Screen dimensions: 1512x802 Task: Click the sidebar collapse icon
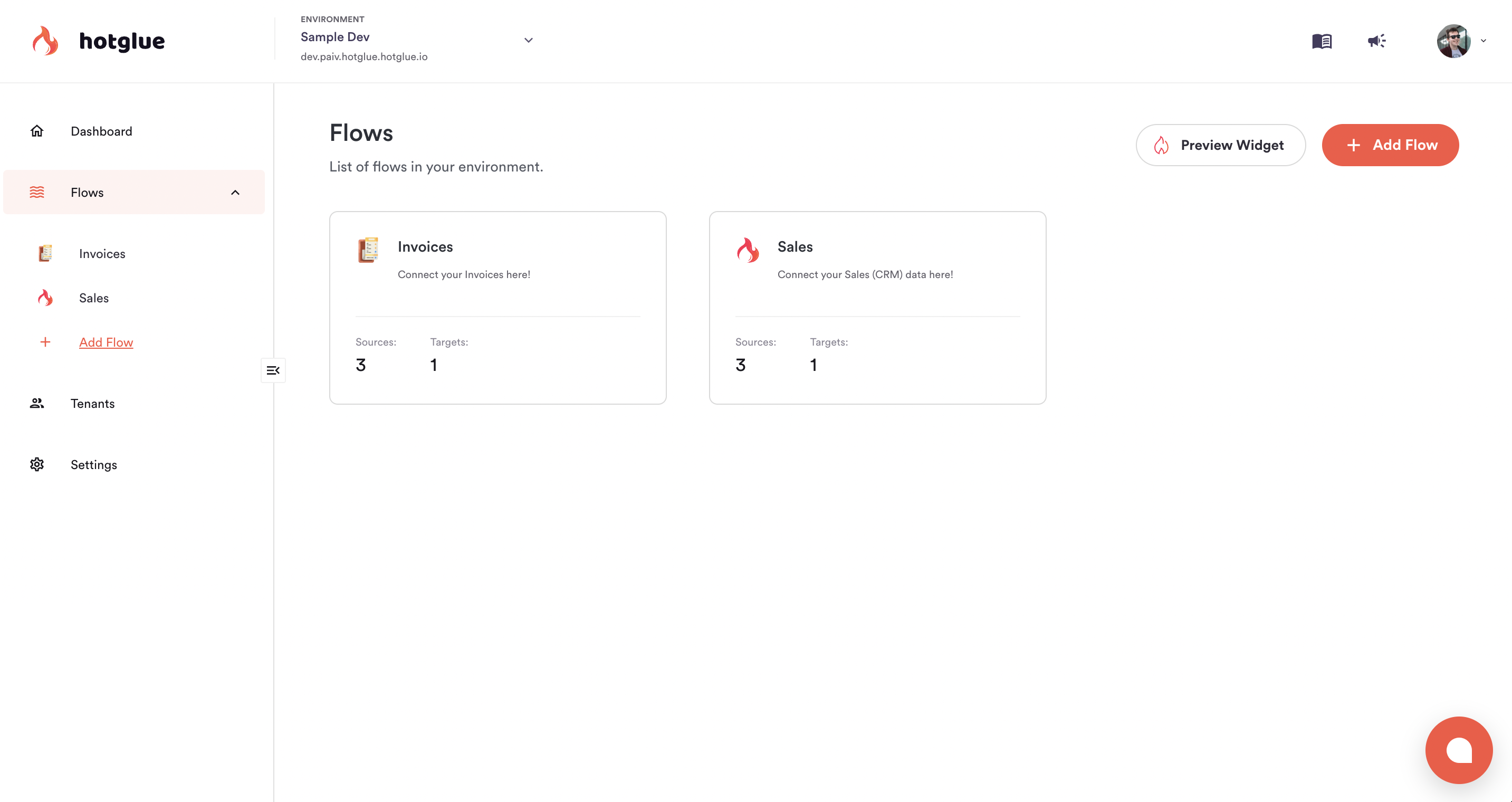273,370
